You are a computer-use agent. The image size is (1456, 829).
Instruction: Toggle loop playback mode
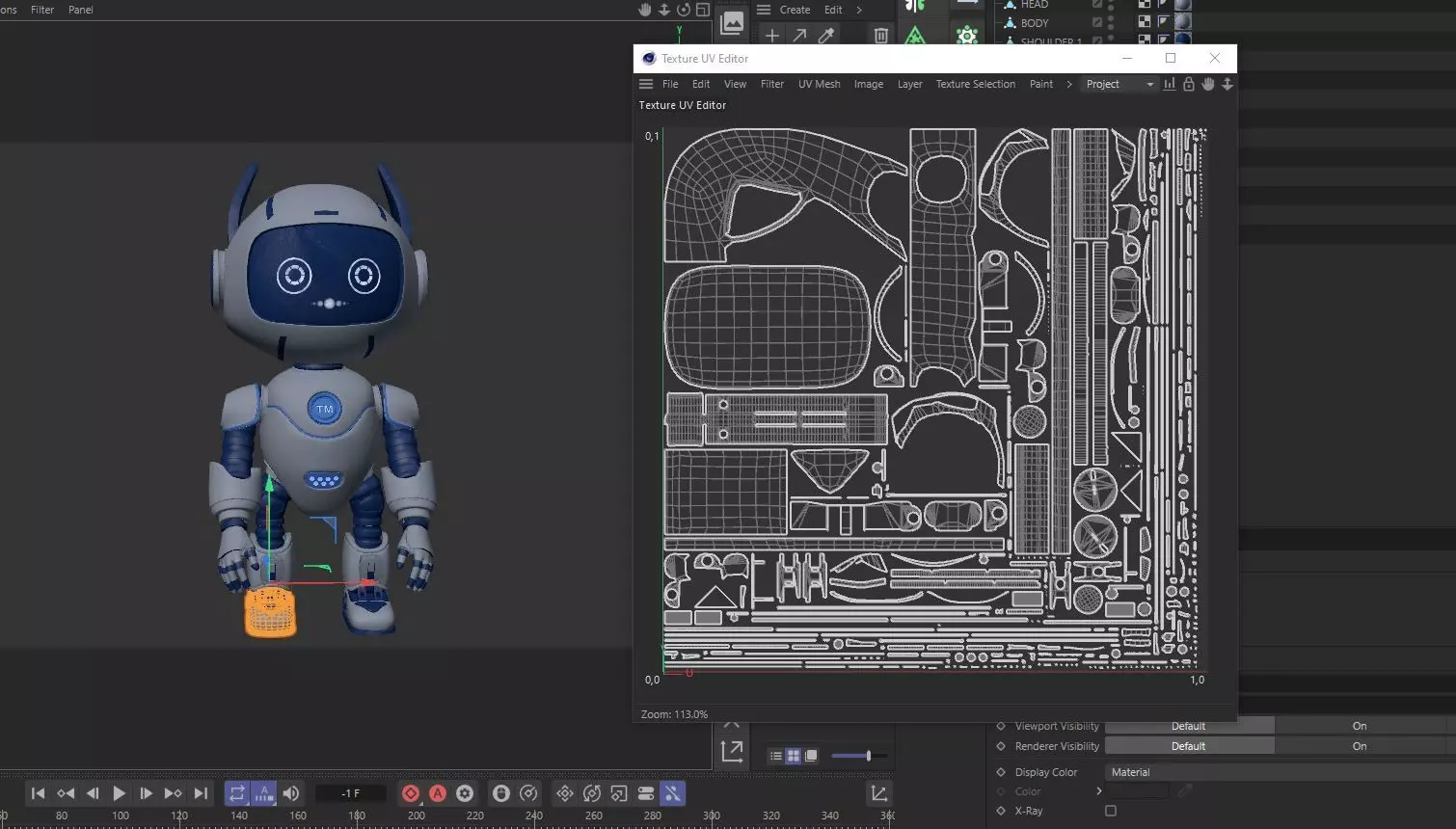pyautogui.click(x=236, y=793)
